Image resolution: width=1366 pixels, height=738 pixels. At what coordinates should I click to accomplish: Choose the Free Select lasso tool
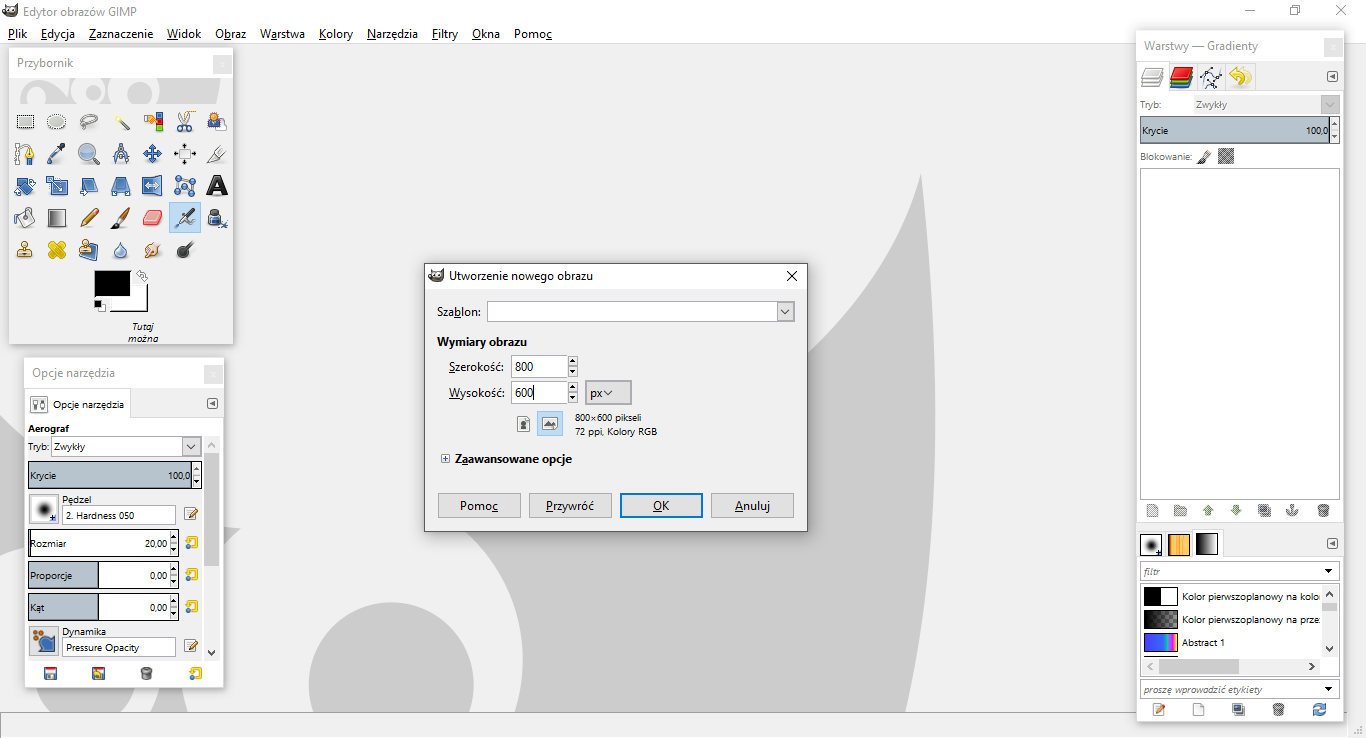(x=89, y=122)
